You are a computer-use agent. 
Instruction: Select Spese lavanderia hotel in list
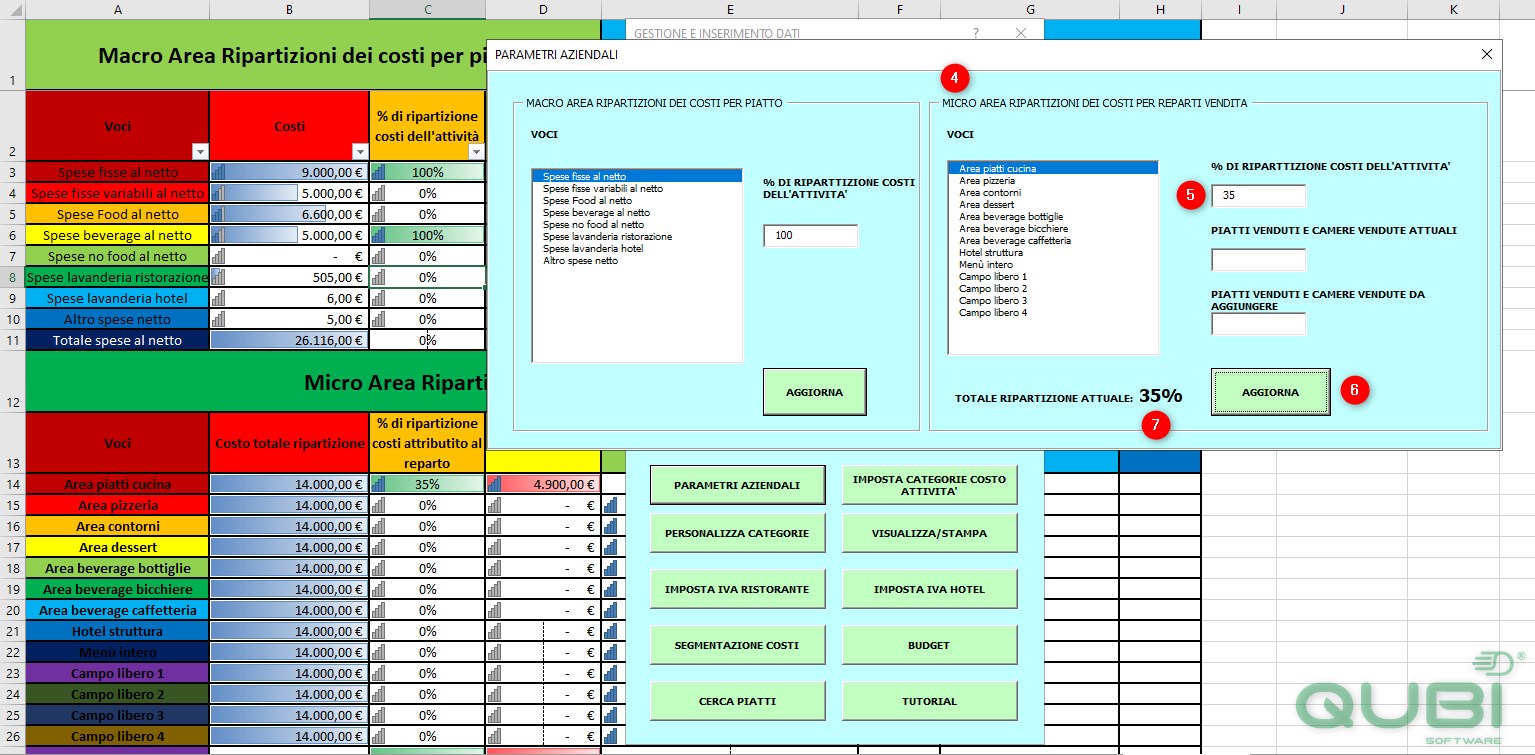(637, 248)
